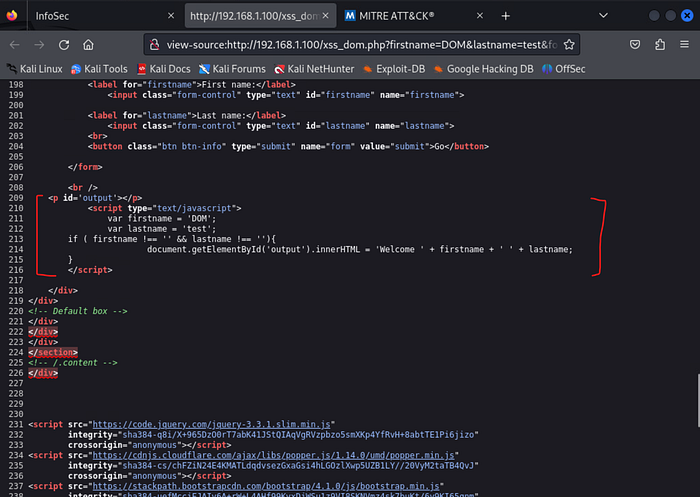700x497 pixels.
Task: Go forward one page
Action: pos(39,45)
